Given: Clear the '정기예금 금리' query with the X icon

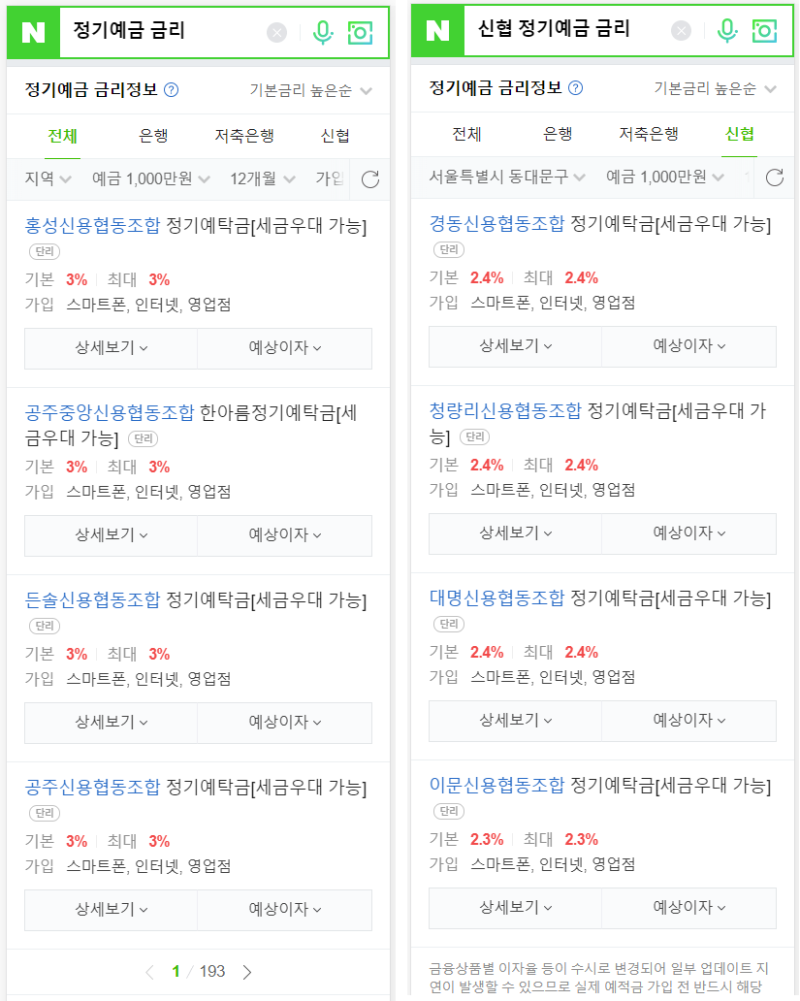Looking at the screenshot, I should point(276,32).
